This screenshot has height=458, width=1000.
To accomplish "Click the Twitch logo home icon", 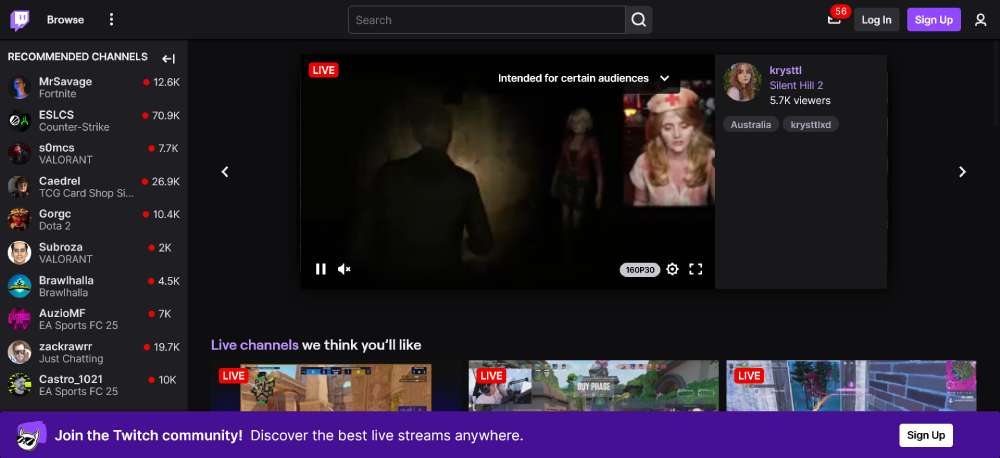I will click(20, 19).
